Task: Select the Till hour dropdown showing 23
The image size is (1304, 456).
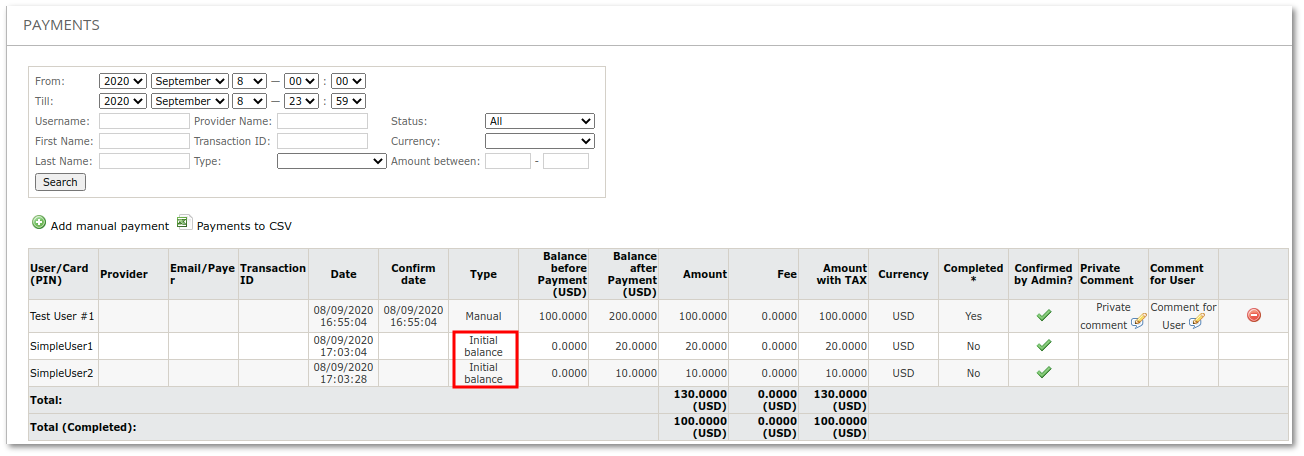Action: (300, 101)
